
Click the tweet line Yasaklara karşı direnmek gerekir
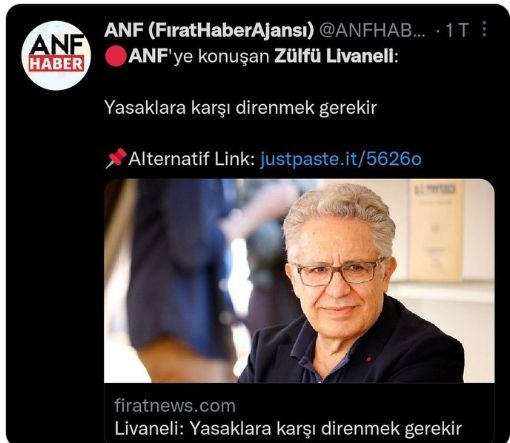241,108
